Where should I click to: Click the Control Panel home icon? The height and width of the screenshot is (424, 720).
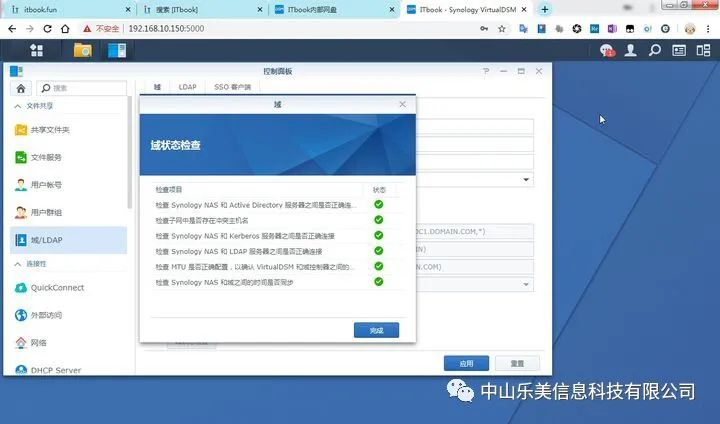point(21,88)
